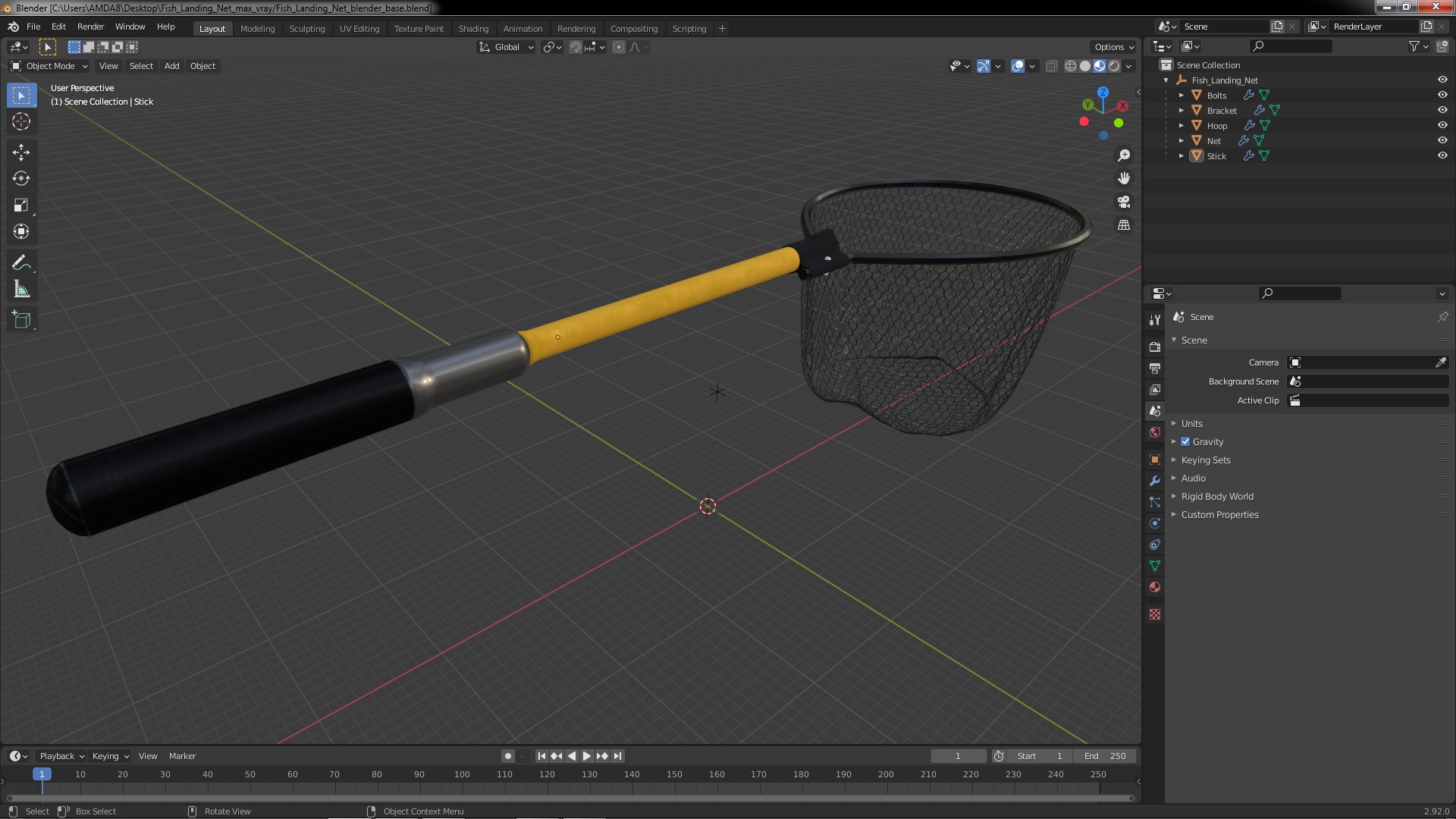Expand the Hoop object tree item
1456x819 pixels.
[x=1181, y=125]
